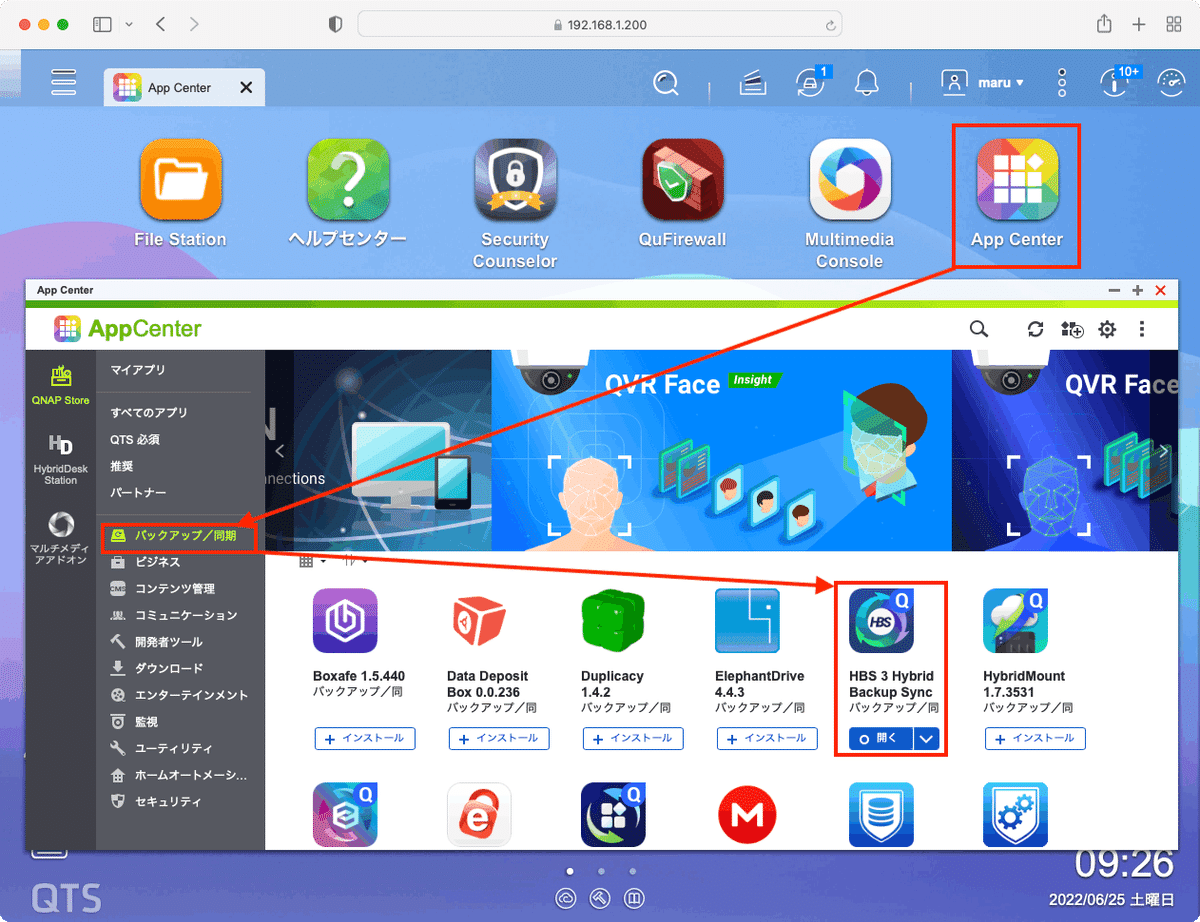The image size is (1200, 922).
Task: Click the QTS top bar search icon
Action: click(x=666, y=83)
